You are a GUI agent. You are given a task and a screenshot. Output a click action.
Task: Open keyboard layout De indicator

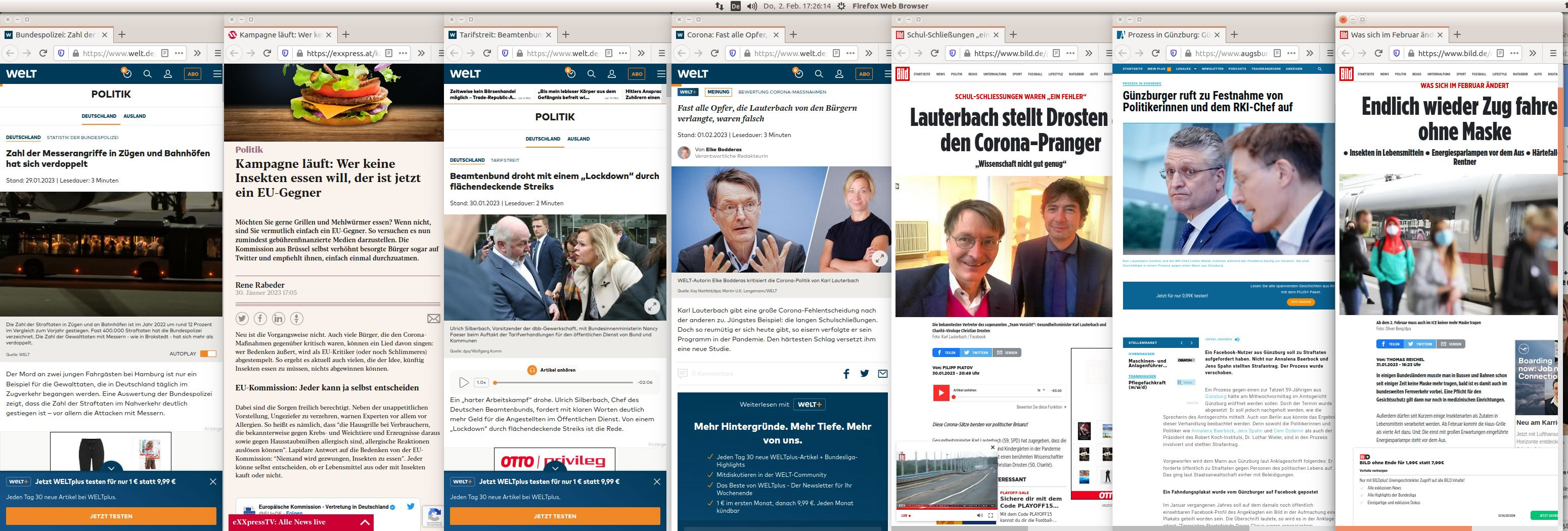point(735,6)
